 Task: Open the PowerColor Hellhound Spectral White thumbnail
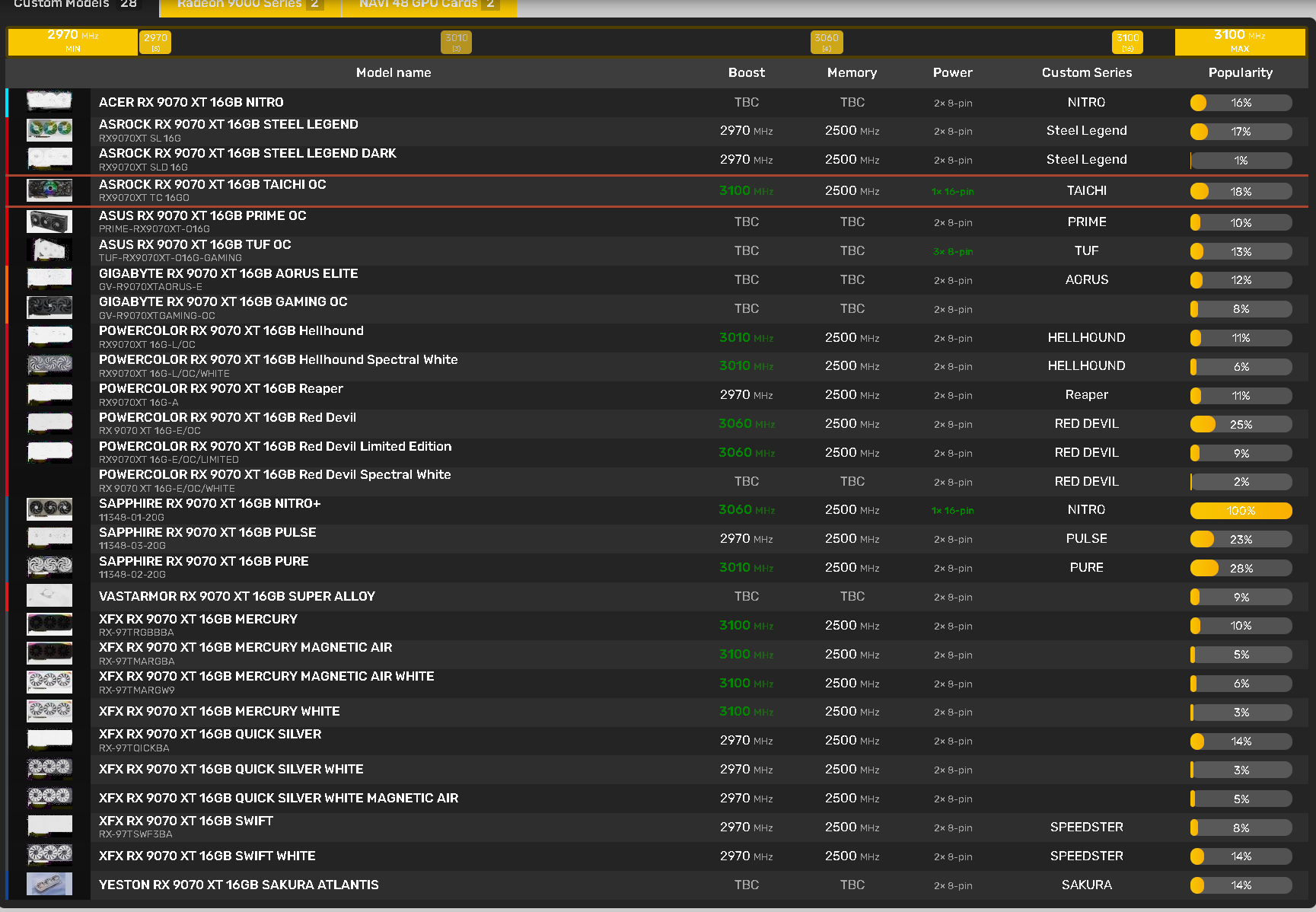pos(49,365)
